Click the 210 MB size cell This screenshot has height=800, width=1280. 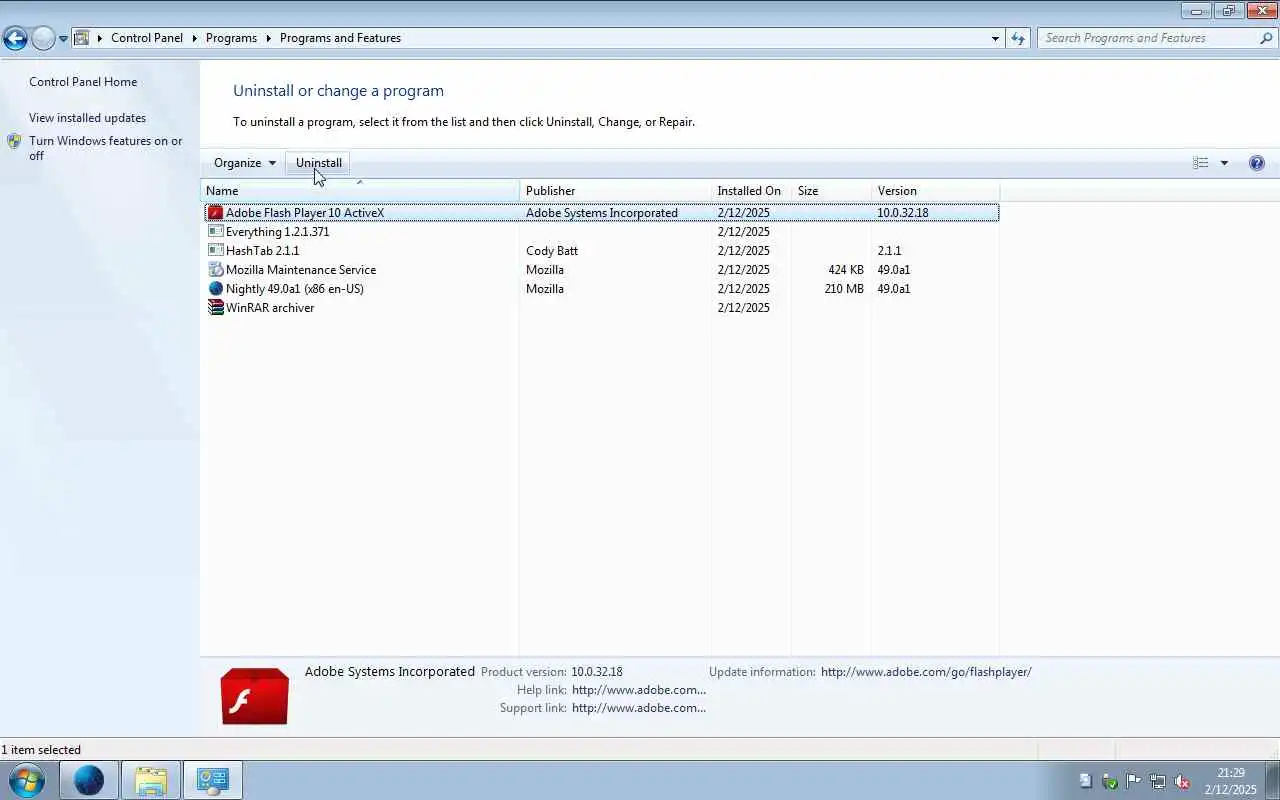point(844,289)
